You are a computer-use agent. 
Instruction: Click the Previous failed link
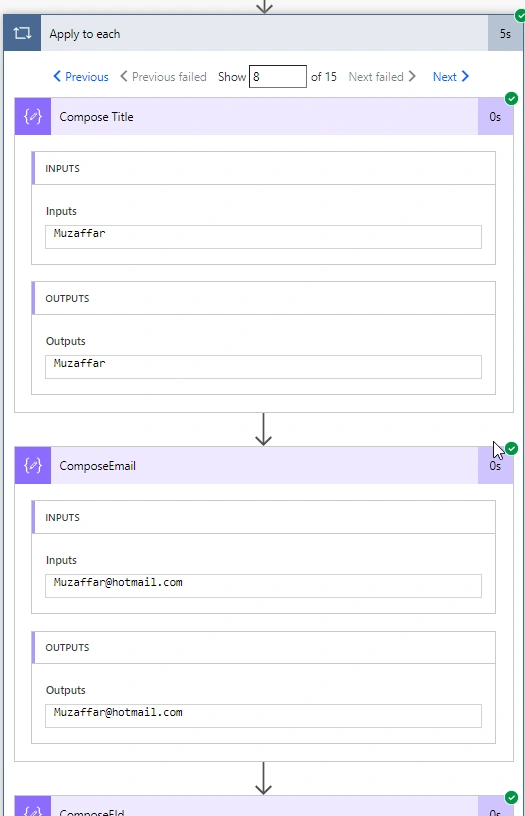tap(163, 76)
